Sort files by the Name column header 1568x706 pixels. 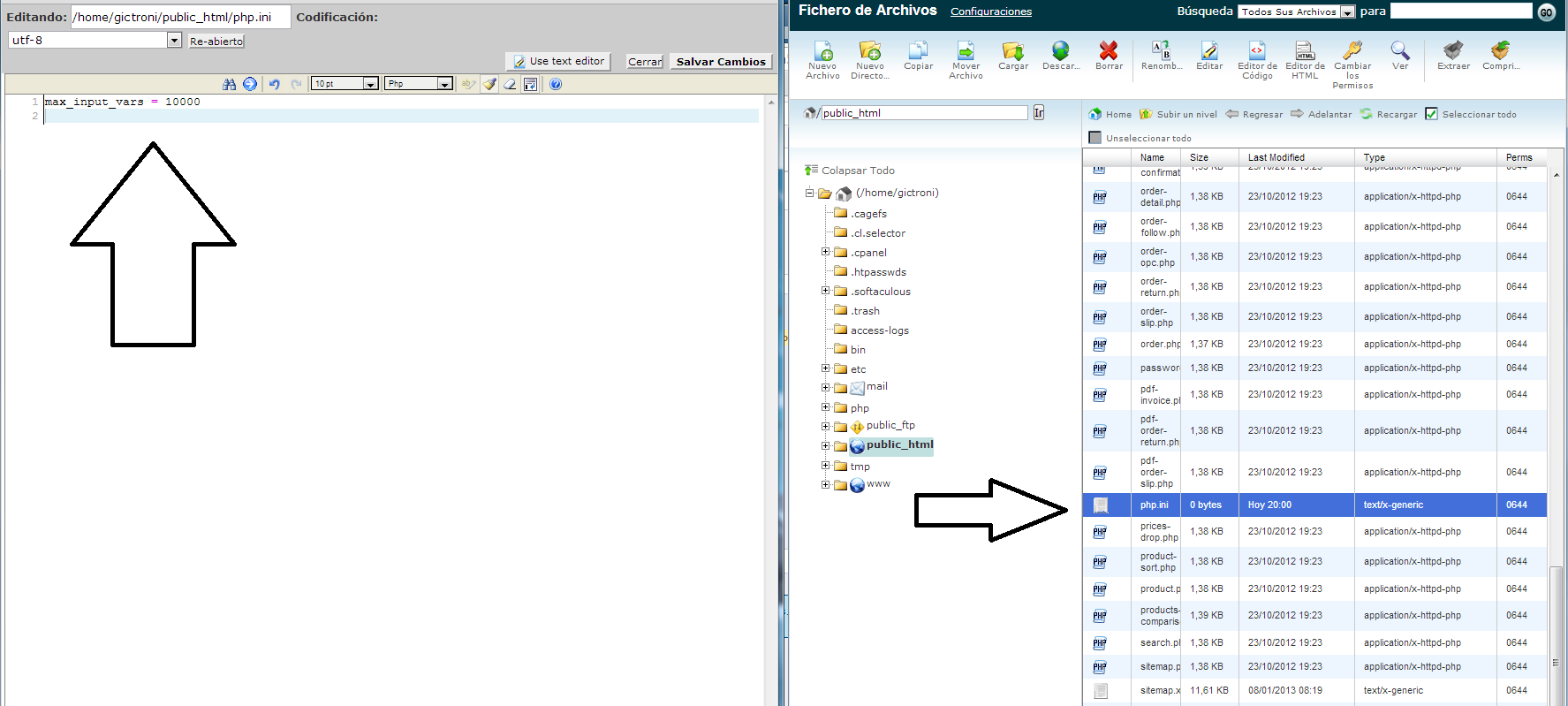pos(1152,157)
